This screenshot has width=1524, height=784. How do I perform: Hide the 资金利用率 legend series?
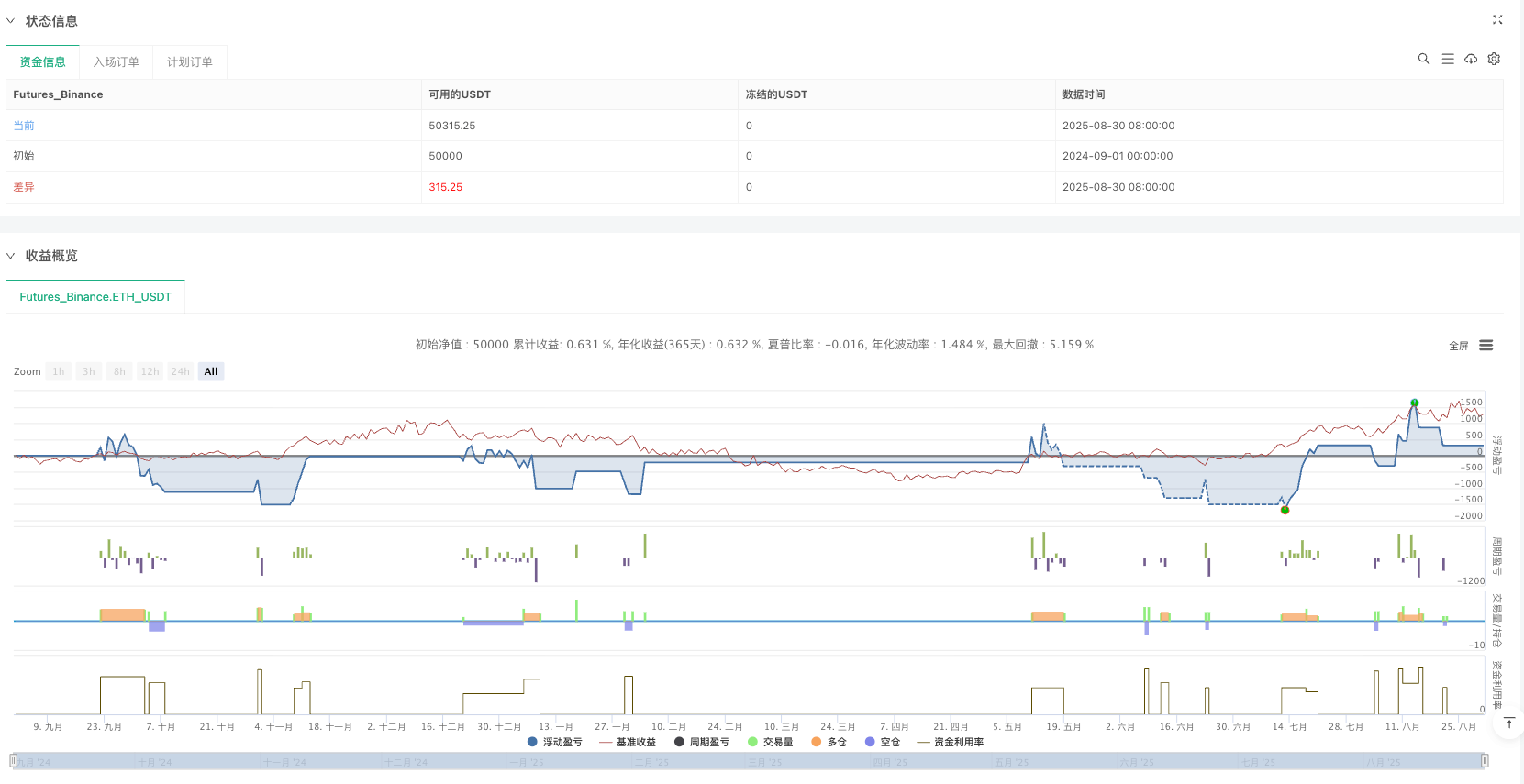pyautogui.click(x=951, y=742)
